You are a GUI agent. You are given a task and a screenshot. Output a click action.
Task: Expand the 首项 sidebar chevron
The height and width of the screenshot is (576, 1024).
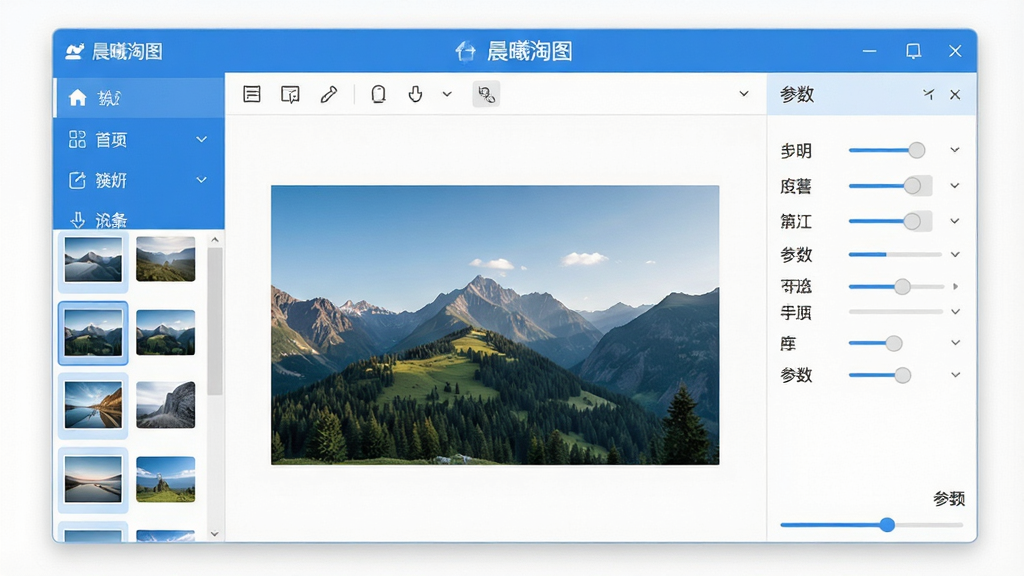(x=202, y=140)
